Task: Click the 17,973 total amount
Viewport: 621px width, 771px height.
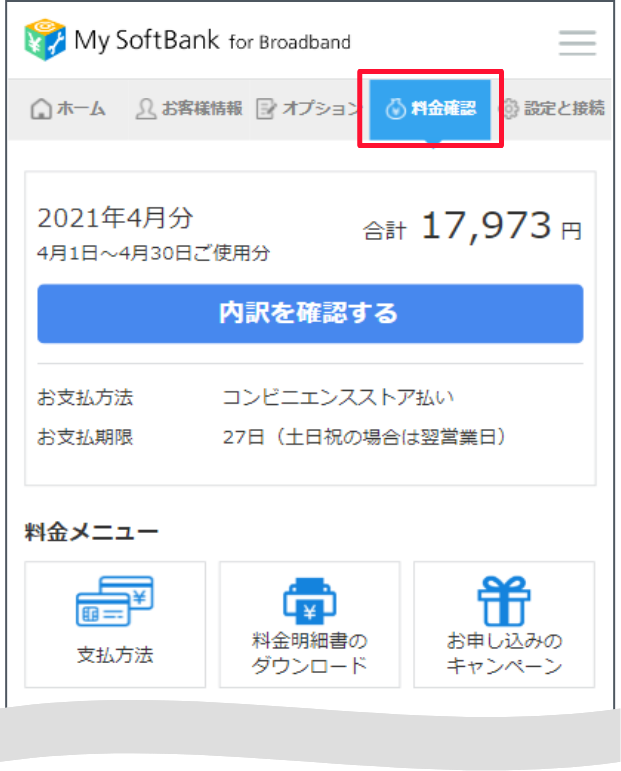Action: 487,226
